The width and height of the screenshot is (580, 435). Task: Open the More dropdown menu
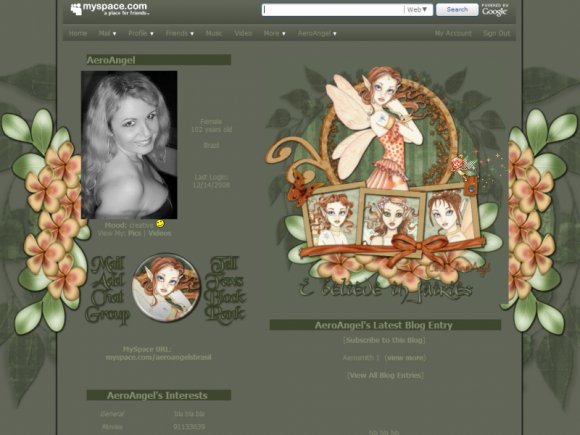click(x=274, y=33)
